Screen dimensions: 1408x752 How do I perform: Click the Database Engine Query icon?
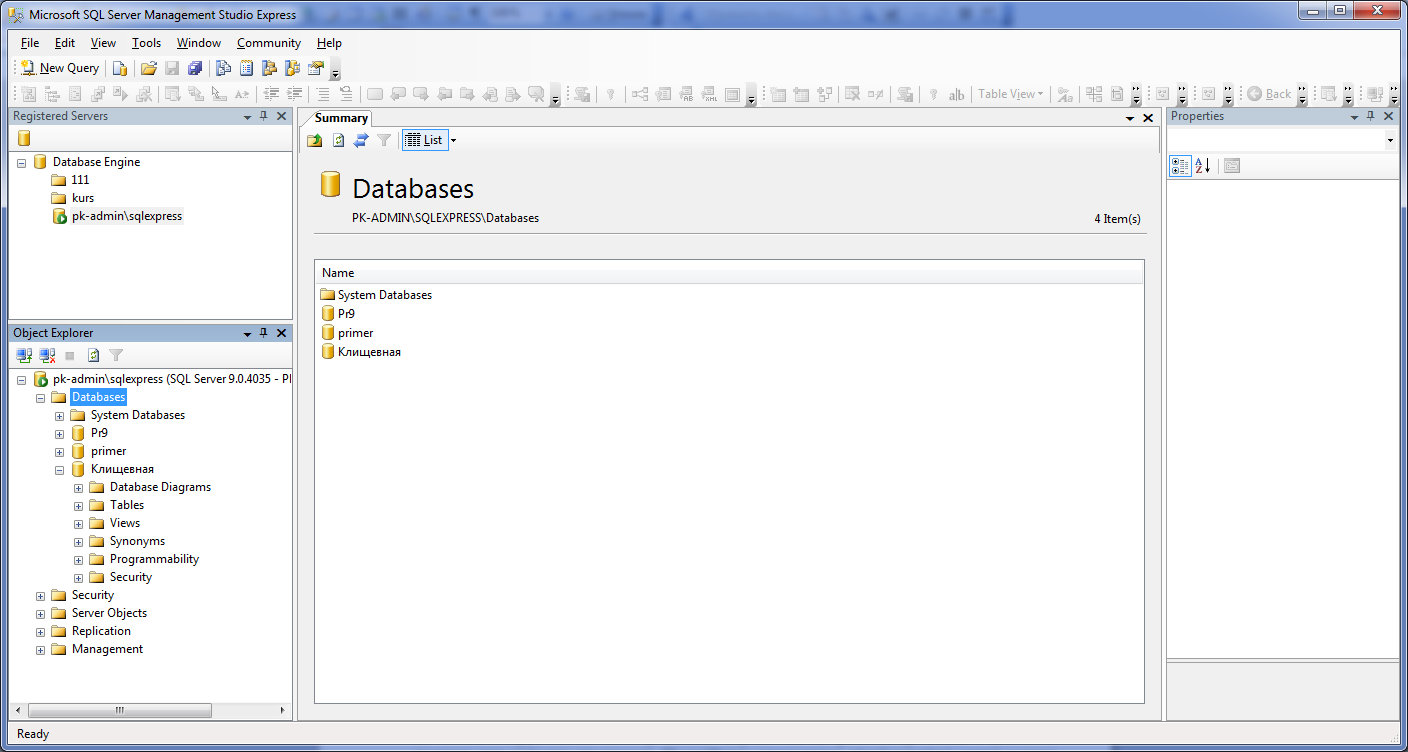pos(120,68)
